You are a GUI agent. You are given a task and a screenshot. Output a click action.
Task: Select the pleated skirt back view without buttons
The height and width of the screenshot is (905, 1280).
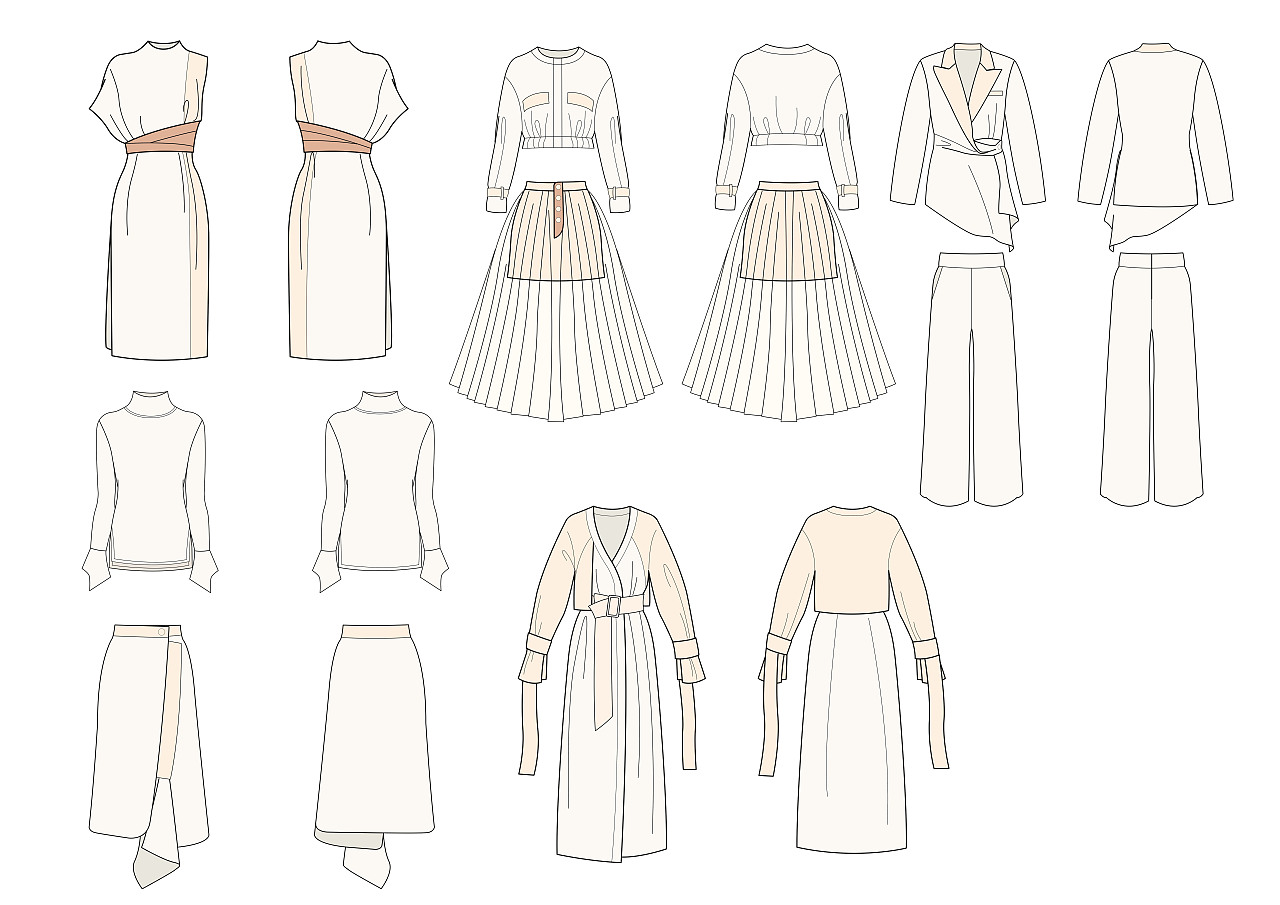789,300
